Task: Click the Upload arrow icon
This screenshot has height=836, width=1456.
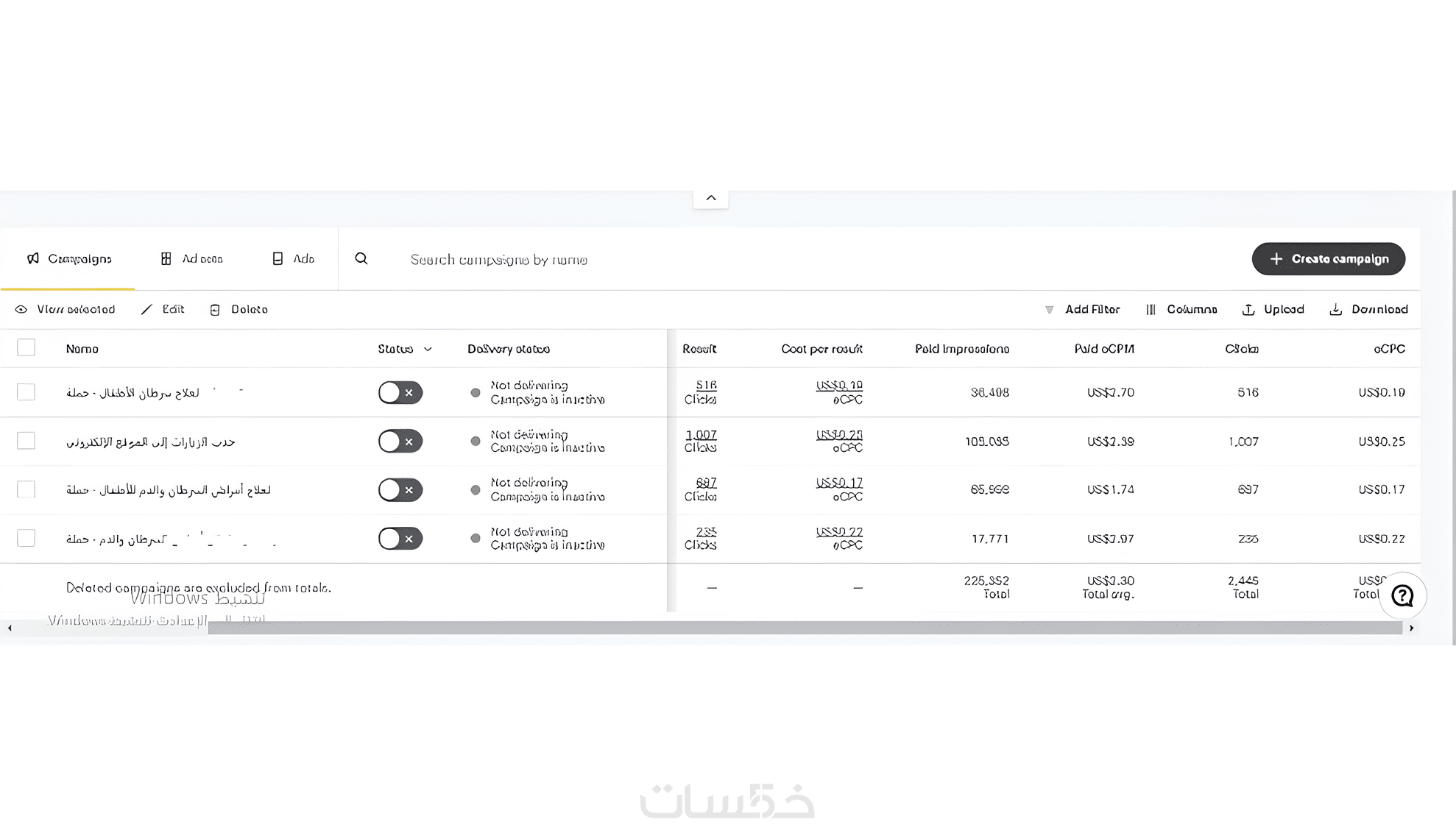Action: [1248, 310]
